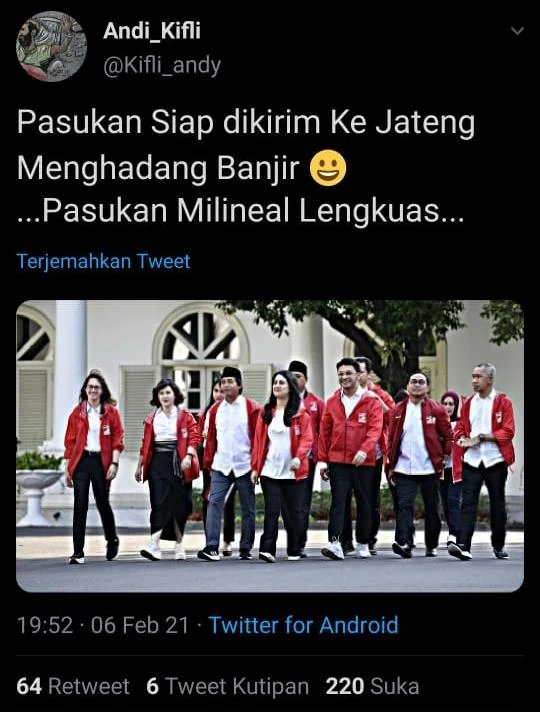Image resolution: width=540 pixels, height=712 pixels.
Task: View the 64 Retweet list
Action: pos(73,686)
